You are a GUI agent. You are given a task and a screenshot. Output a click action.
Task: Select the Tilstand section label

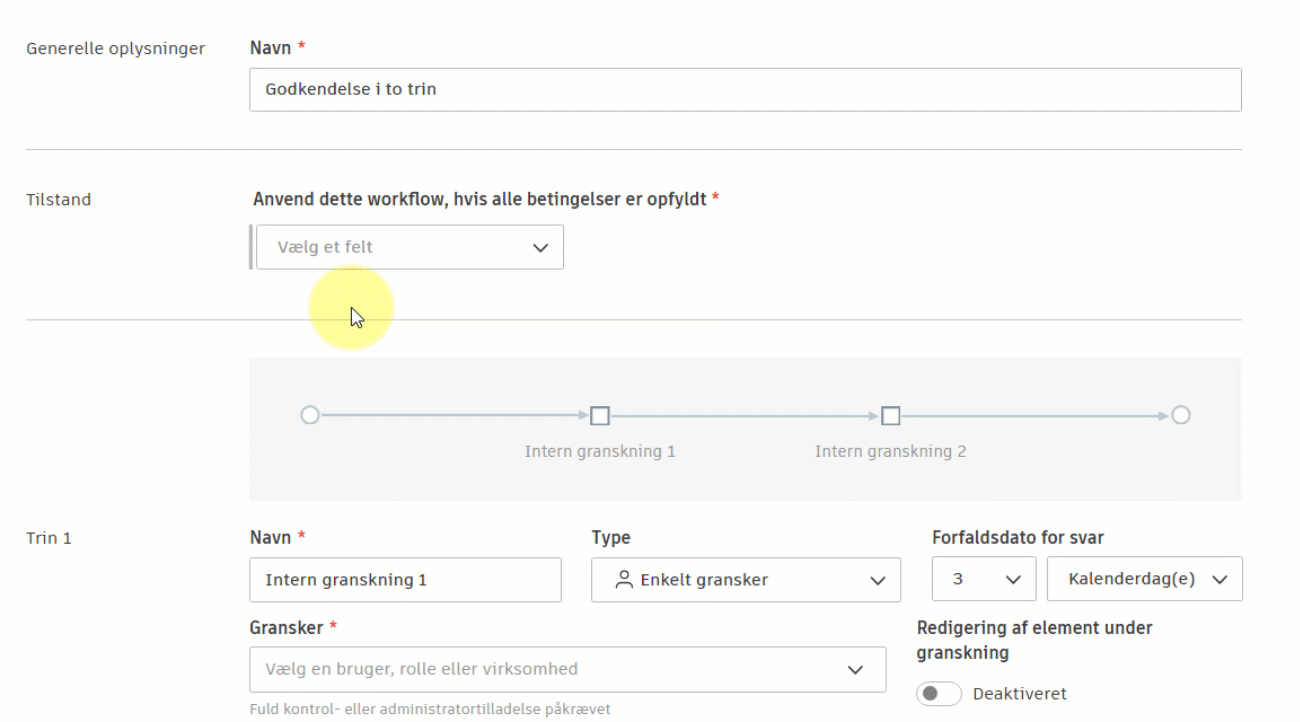click(x=58, y=199)
